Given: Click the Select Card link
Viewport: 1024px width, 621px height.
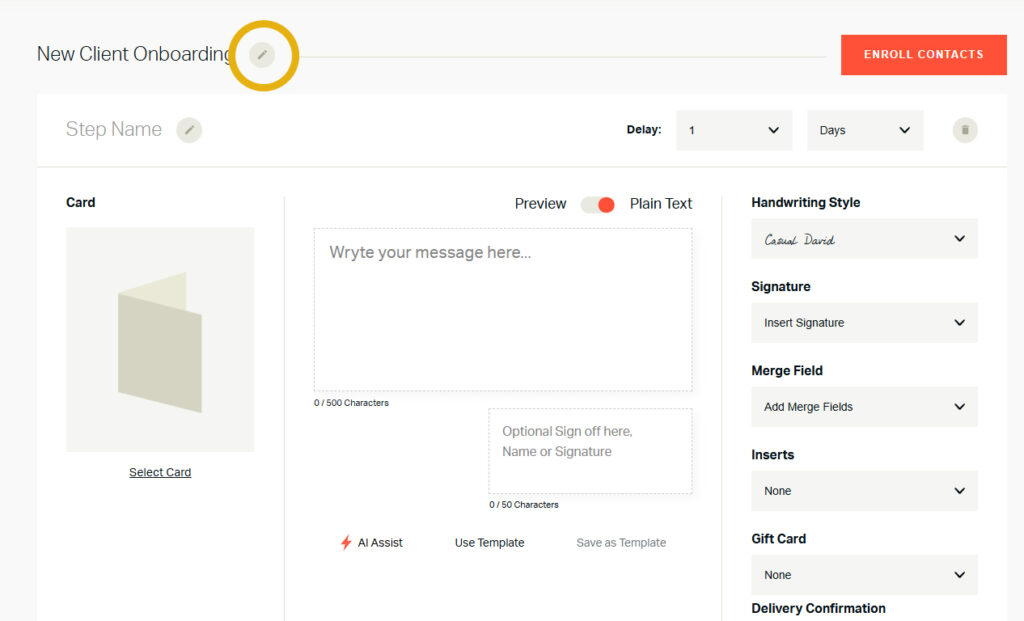Looking at the screenshot, I should 160,472.
